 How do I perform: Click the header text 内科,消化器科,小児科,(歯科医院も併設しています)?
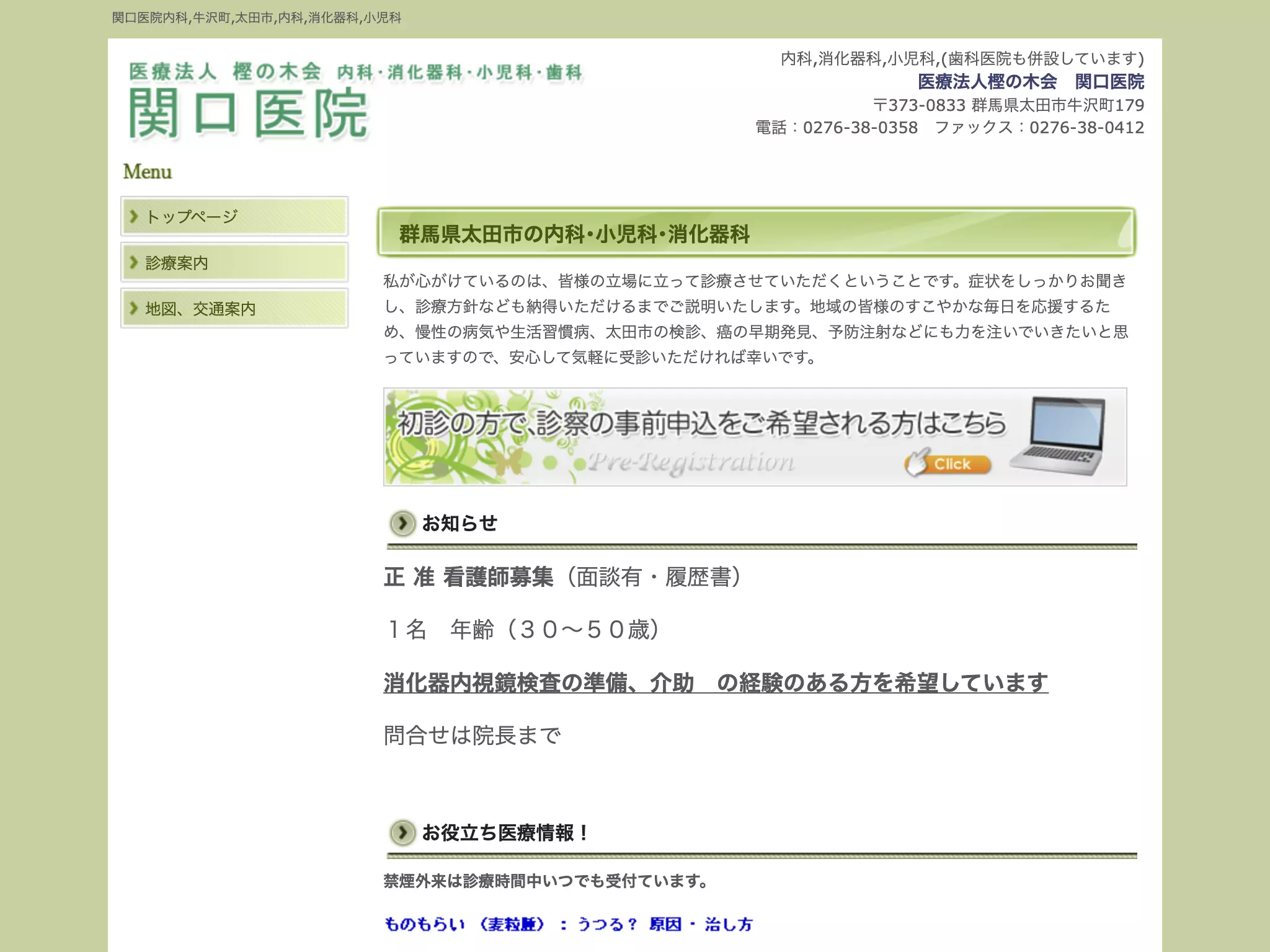[962, 58]
